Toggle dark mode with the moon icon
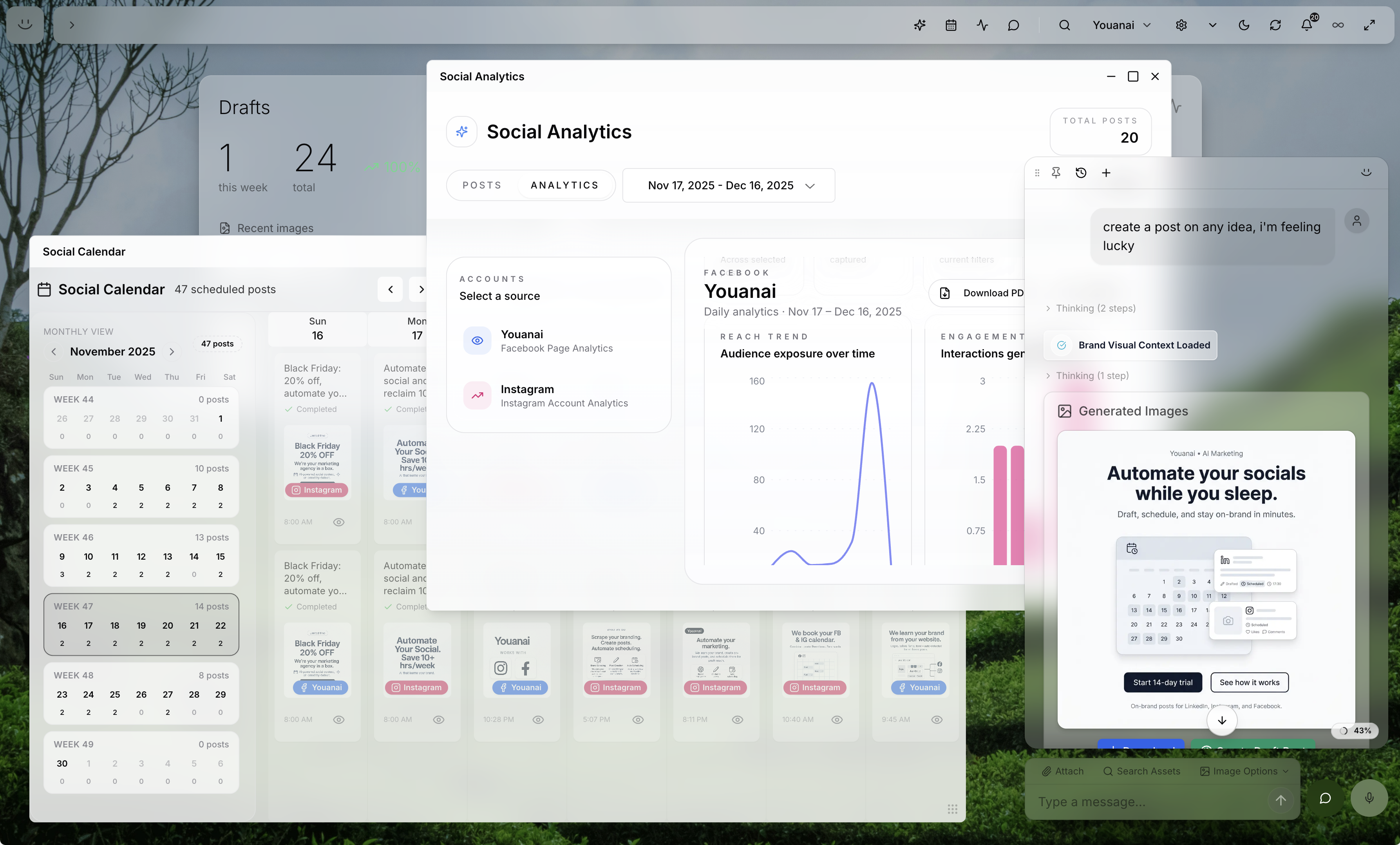The height and width of the screenshot is (845, 1400). tap(1244, 25)
